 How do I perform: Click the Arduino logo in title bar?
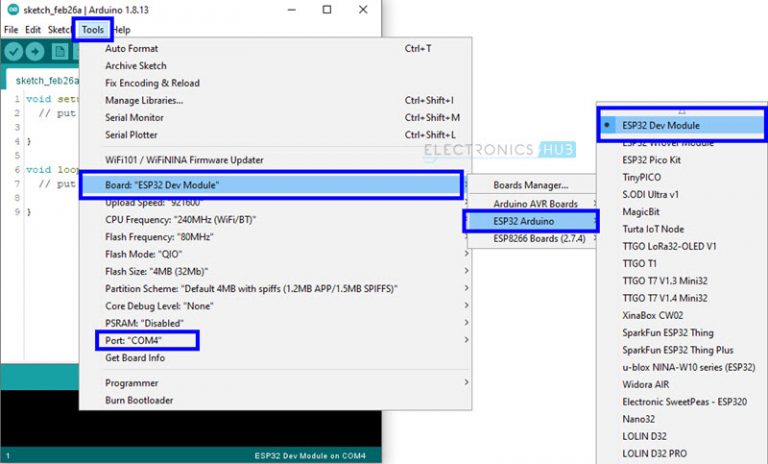click(11, 9)
